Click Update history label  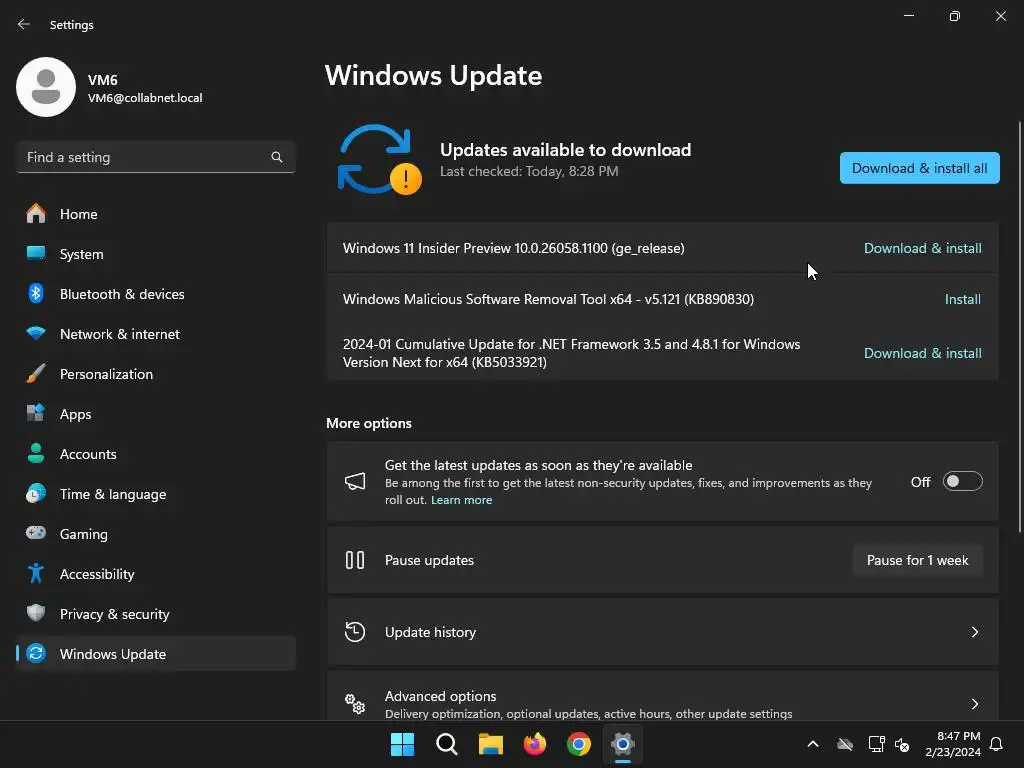pyautogui.click(x=430, y=632)
